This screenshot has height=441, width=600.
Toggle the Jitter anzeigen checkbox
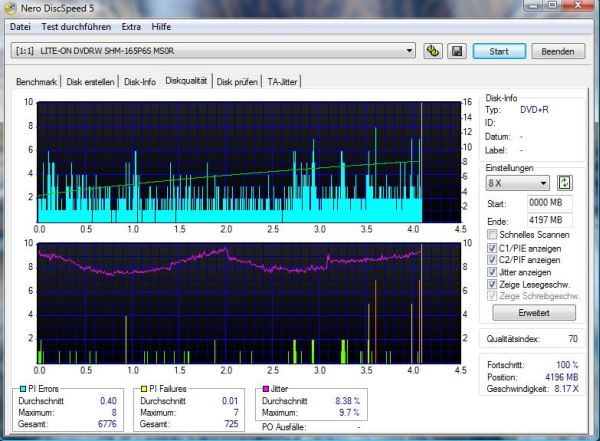[492, 272]
